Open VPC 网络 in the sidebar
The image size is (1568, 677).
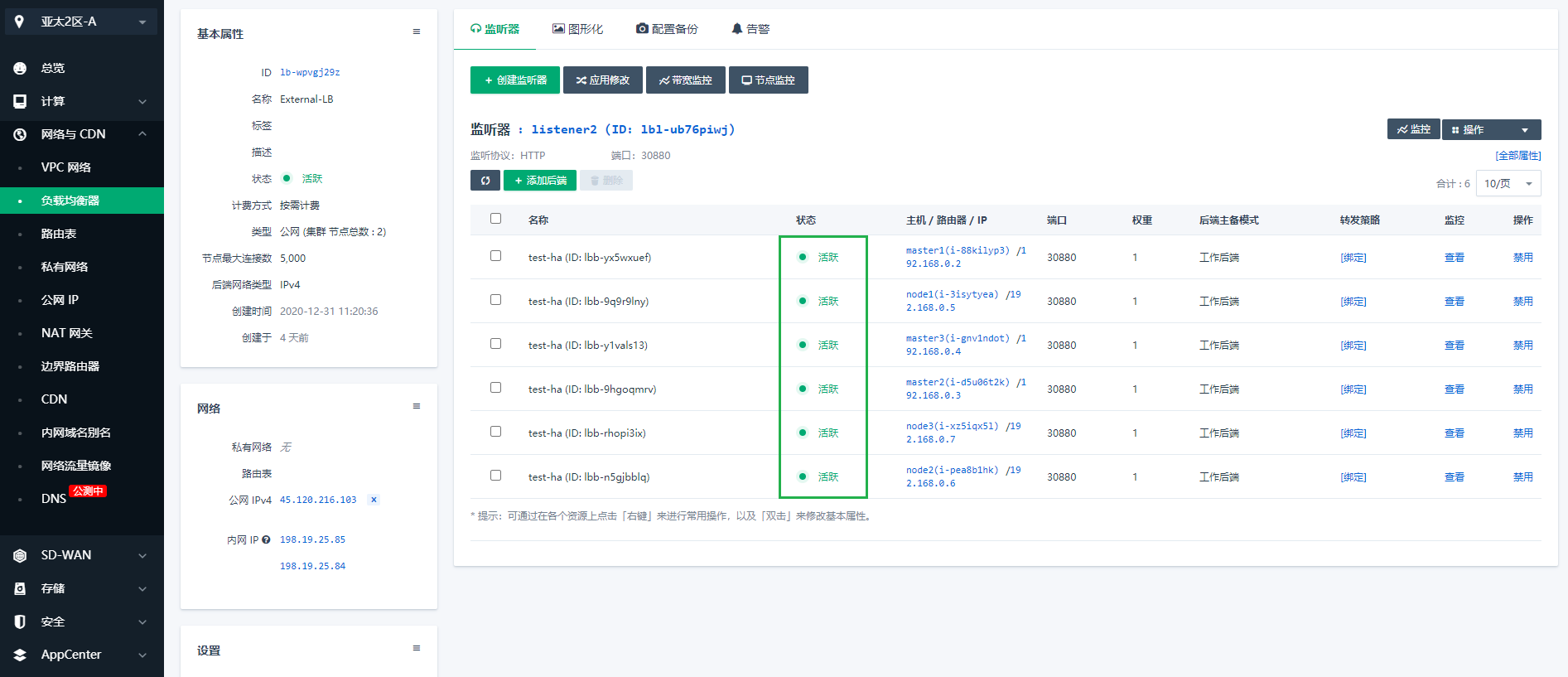tap(66, 167)
